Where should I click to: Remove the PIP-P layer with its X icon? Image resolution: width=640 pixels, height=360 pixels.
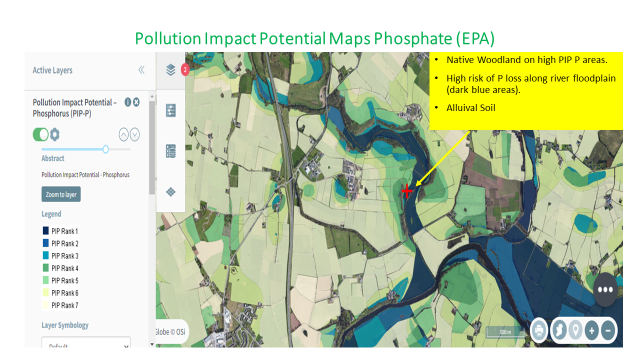tap(136, 102)
